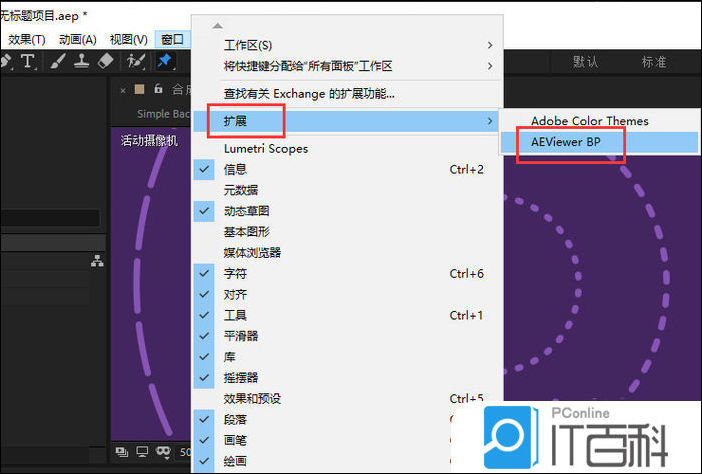Click the 活动摄像机 view label
The image size is (702, 474).
pos(149,141)
